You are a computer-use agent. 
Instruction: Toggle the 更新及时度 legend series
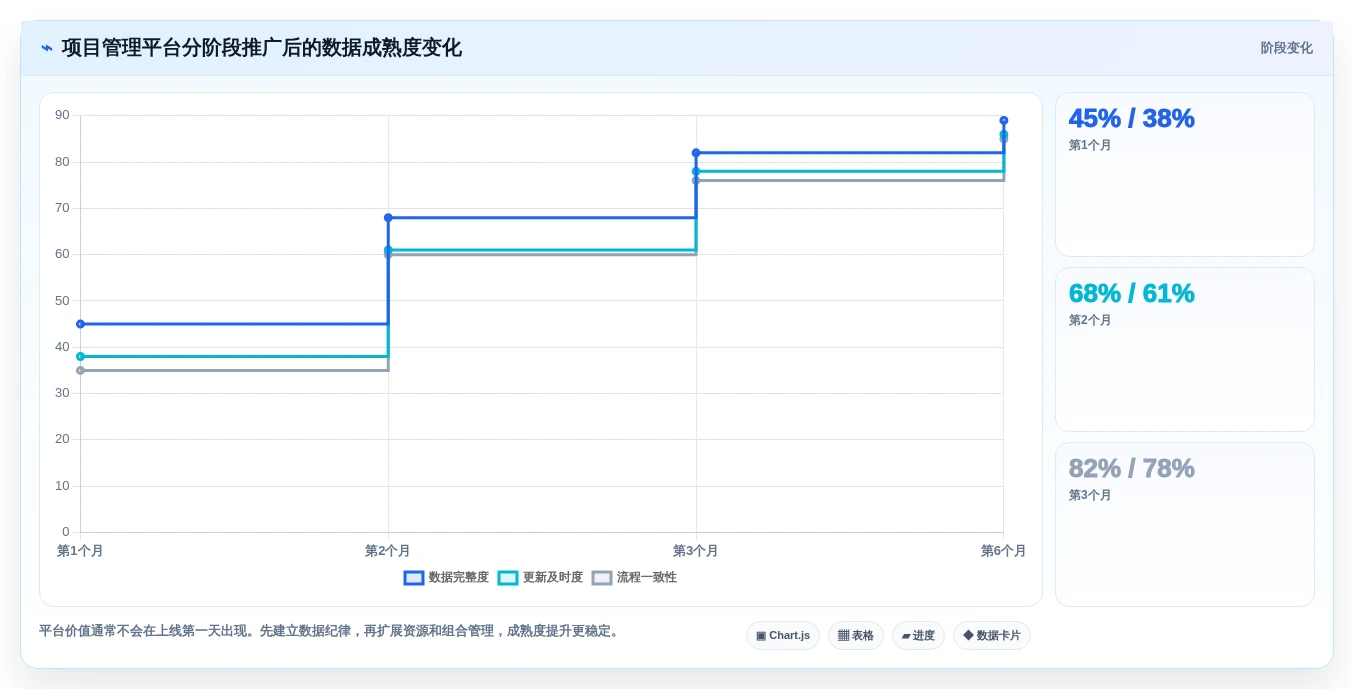[540, 577]
